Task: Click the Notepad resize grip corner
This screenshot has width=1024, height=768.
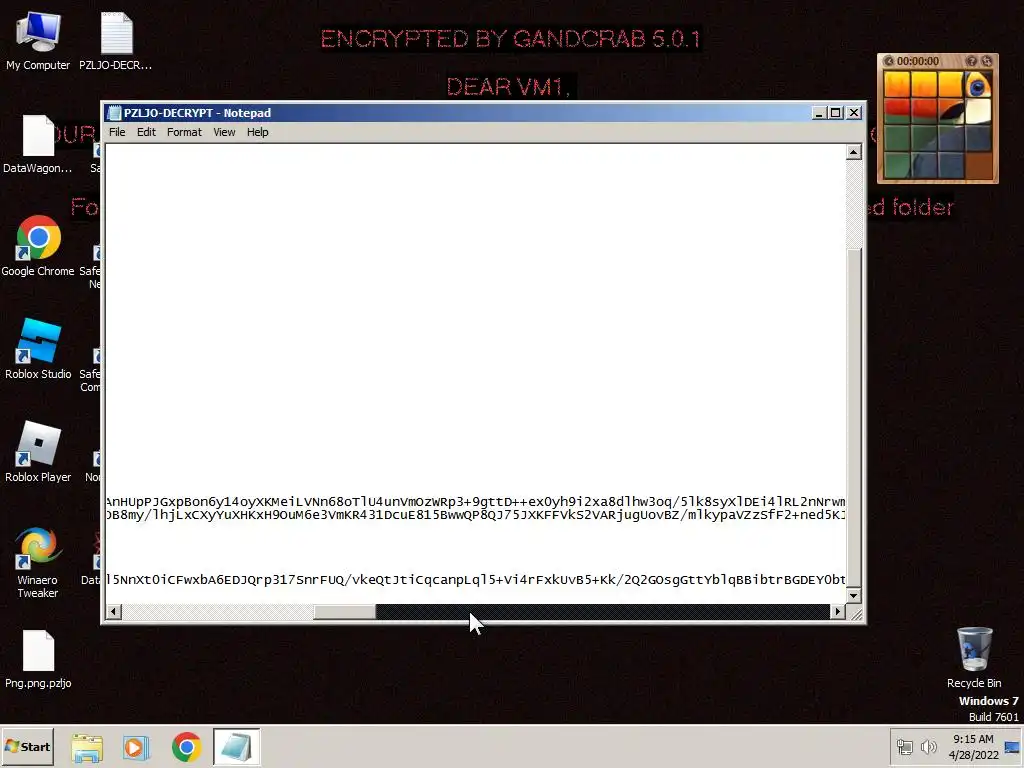Action: [855, 613]
